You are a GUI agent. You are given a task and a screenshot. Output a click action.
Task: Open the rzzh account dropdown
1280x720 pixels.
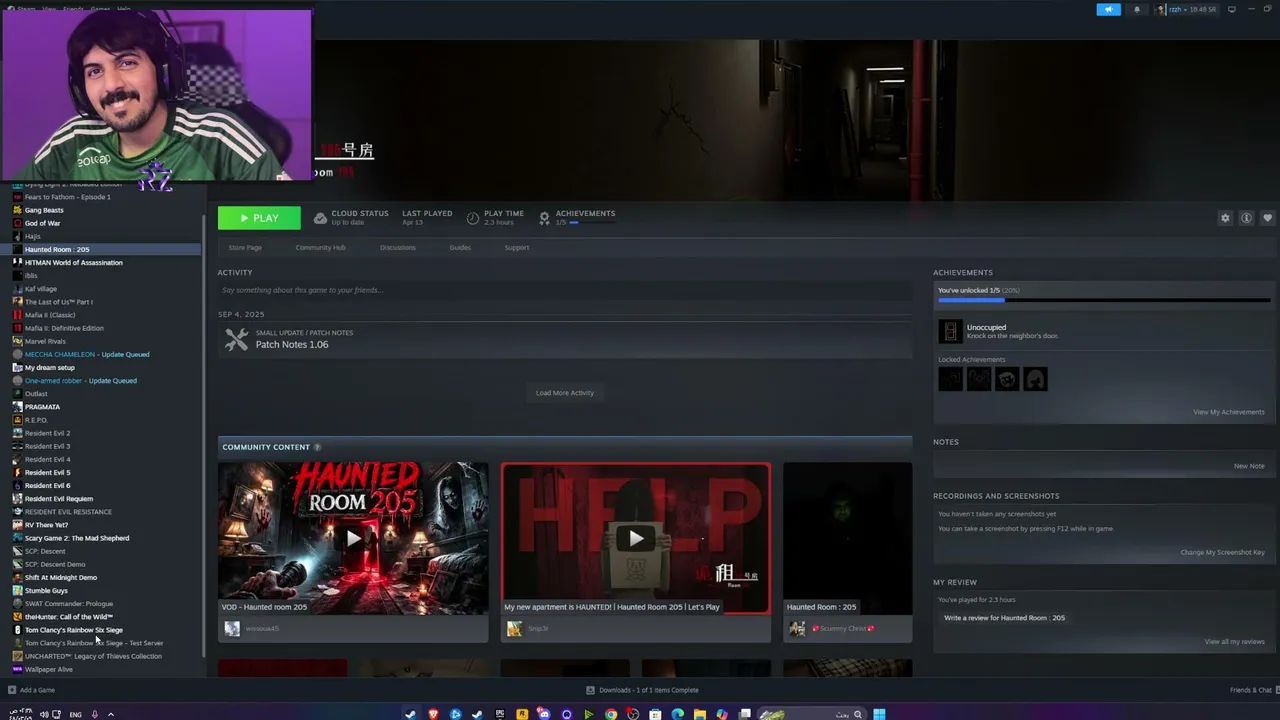tap(1186, 9)
